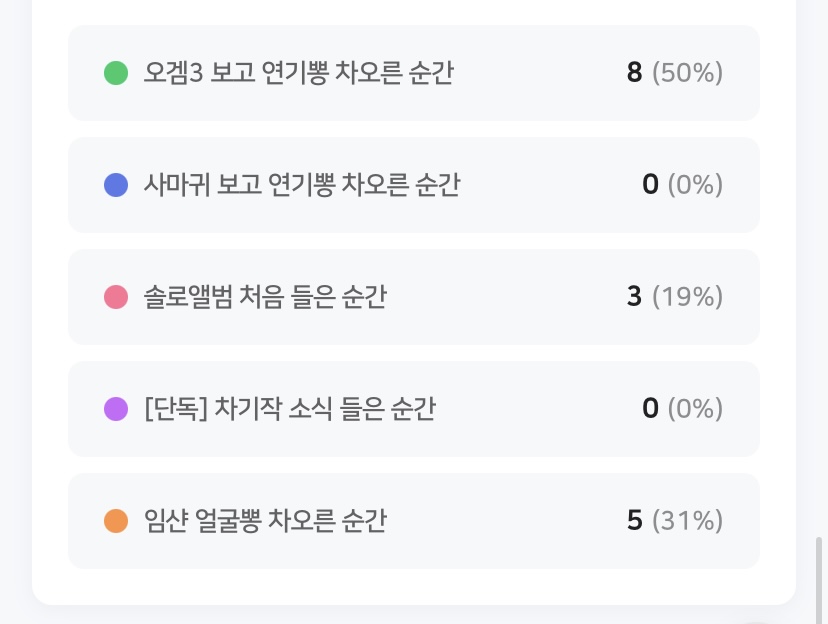Image resolution: width=828 pixels, height=624 pixels.
Task: Click the vote count 0 on 사마귀 row
Action: [650, 185]
